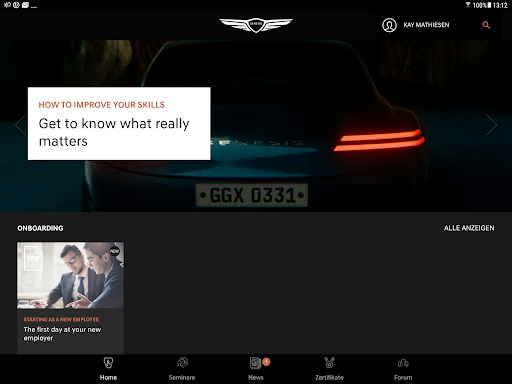The height and width of the screenshot is (384, 512).
Task: Open the search magnifier icon
Action: (486, 25)
